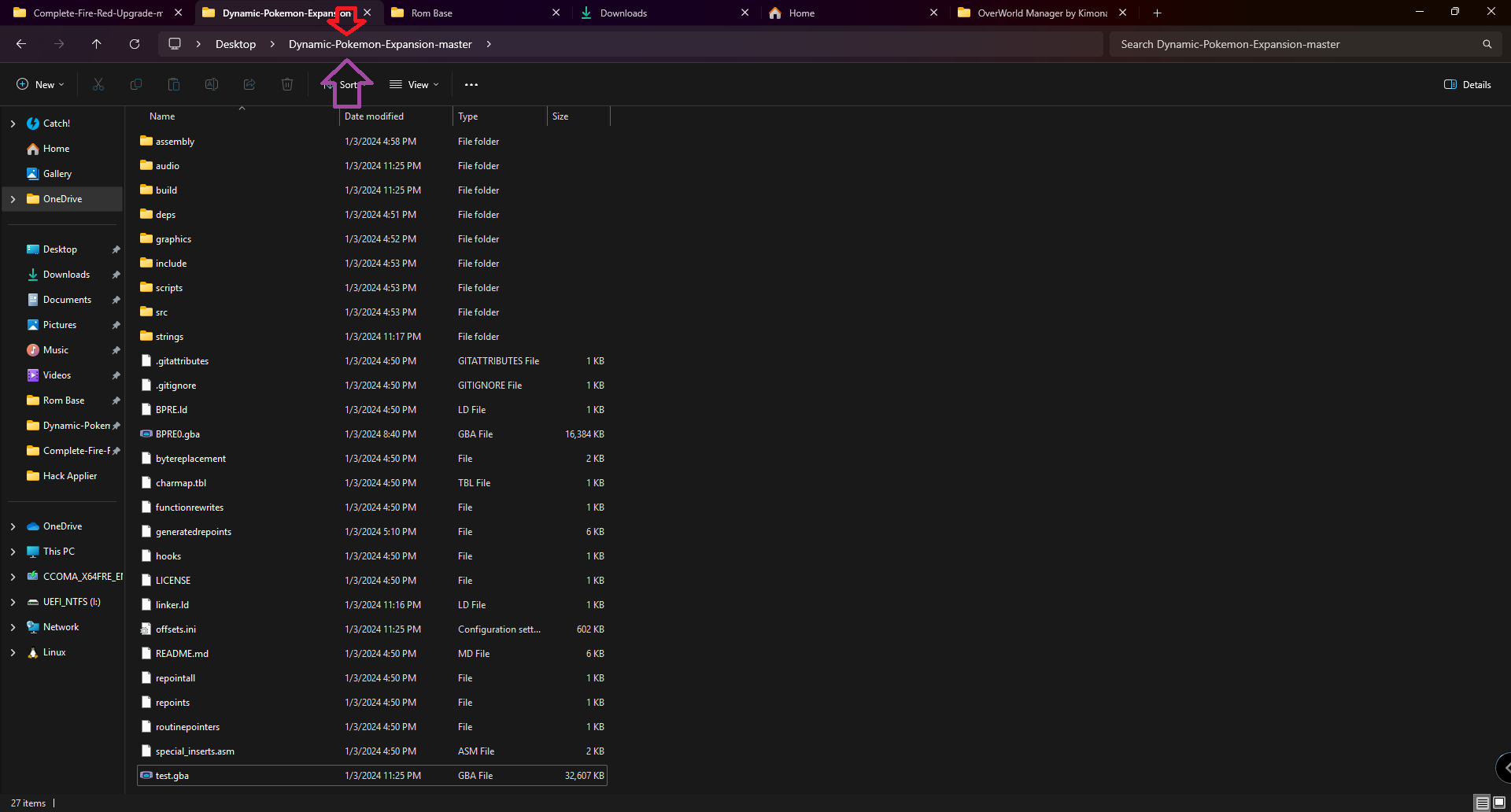The width and height of the screenshot is (1511, 812).
Task: Sort files by Date modified column
Action: pos(375,116)
